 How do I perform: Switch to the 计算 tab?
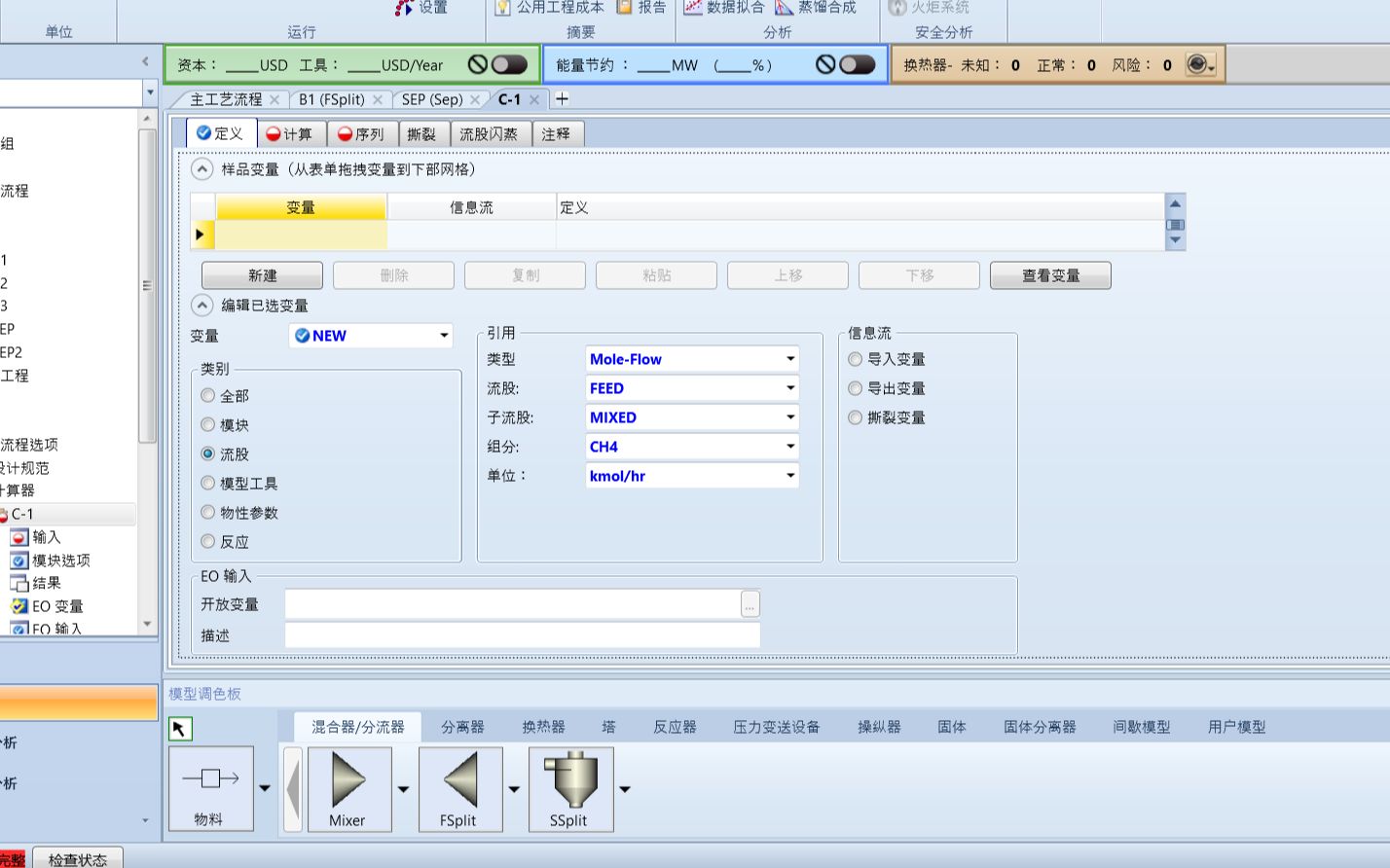point(289,134)
